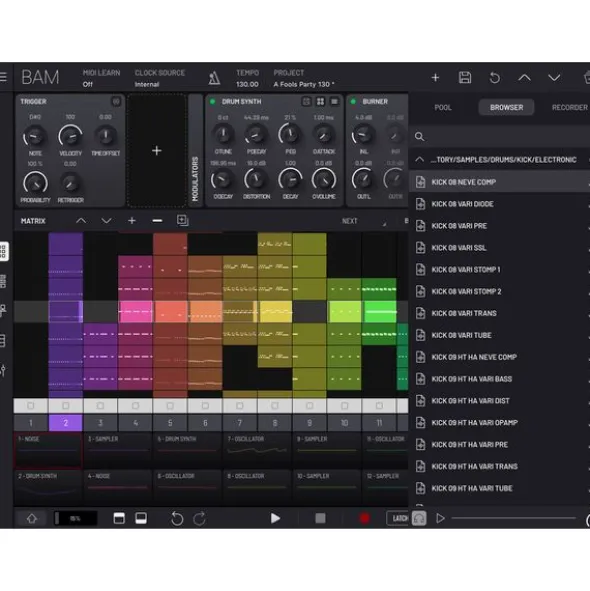Open MIDI Learn setting
Viewport: 590px width, 591px height.
pyautogui.click(x=101, y=78)
